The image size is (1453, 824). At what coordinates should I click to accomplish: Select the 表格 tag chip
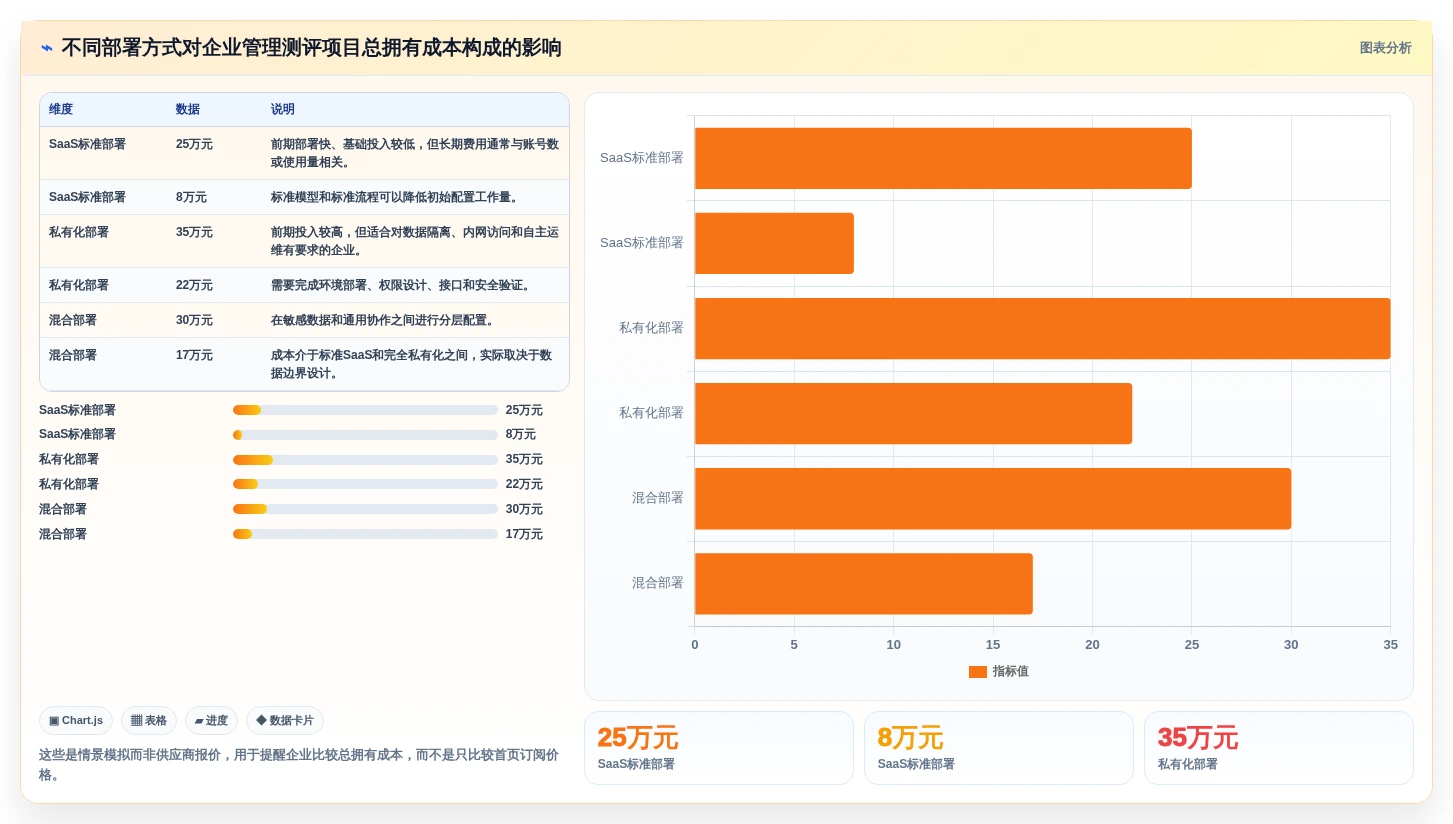[x=149, y=721]
